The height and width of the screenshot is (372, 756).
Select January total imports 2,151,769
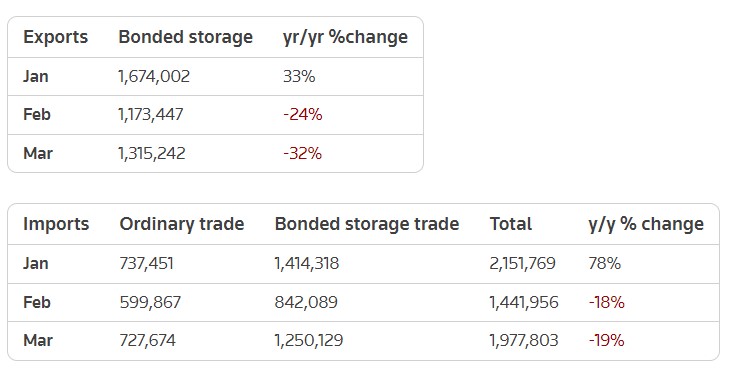[x=523, y=263]
